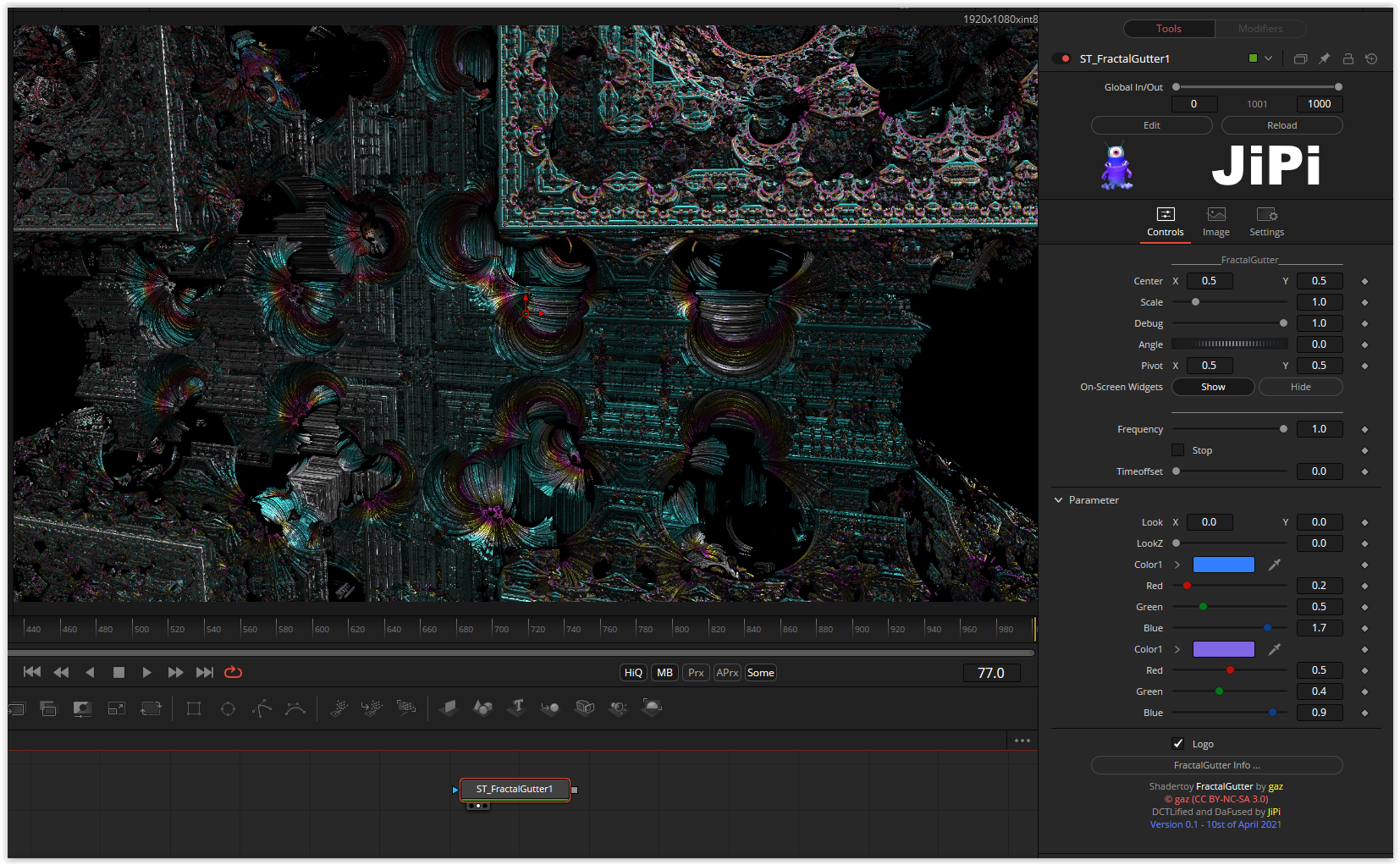Screen dimensions: 1400x865
Task: Add a Polygon mask tool
Action: [262, 708]
